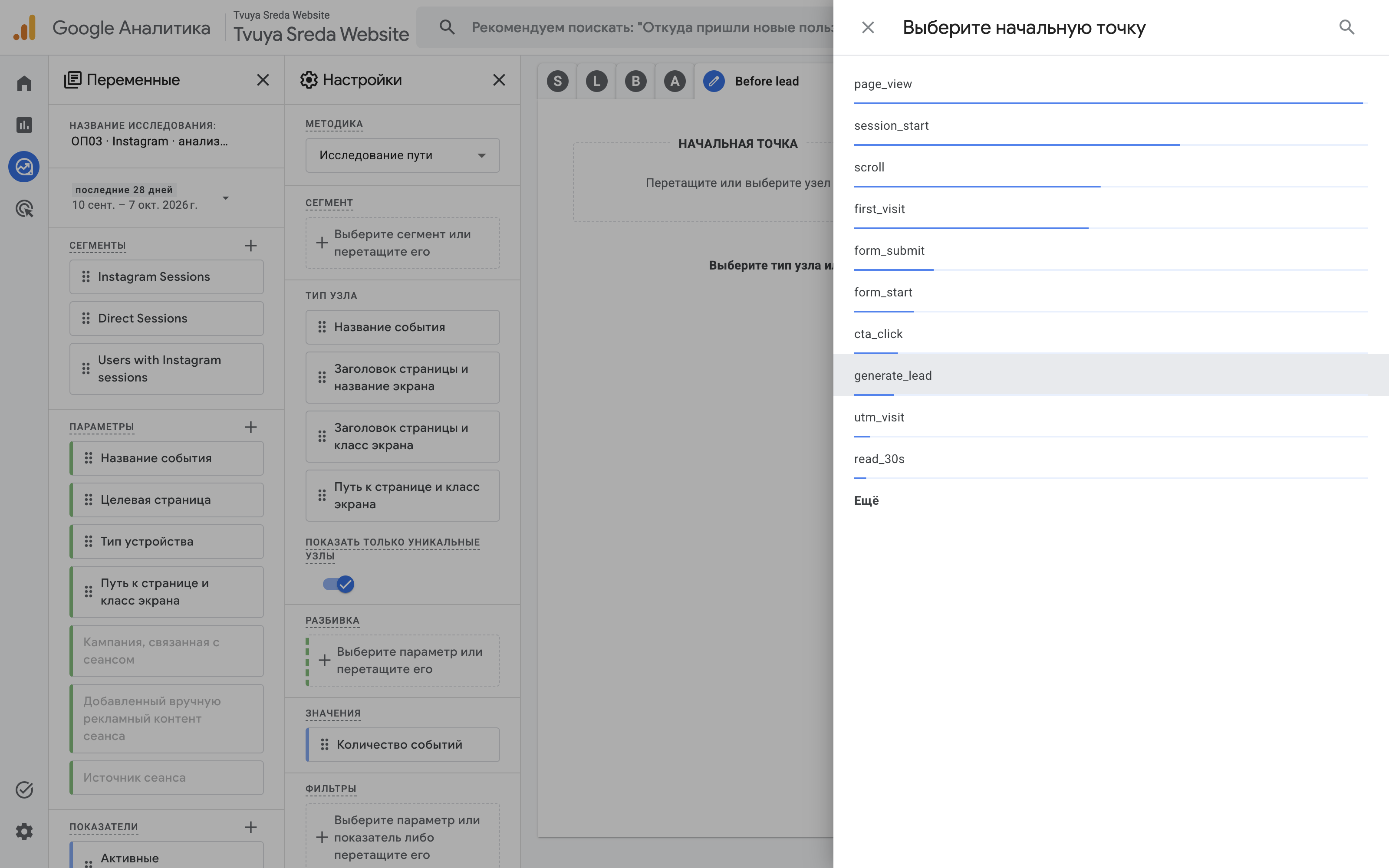
Task: Switch to the S exploration tab
Action: [x=558, y=81]
